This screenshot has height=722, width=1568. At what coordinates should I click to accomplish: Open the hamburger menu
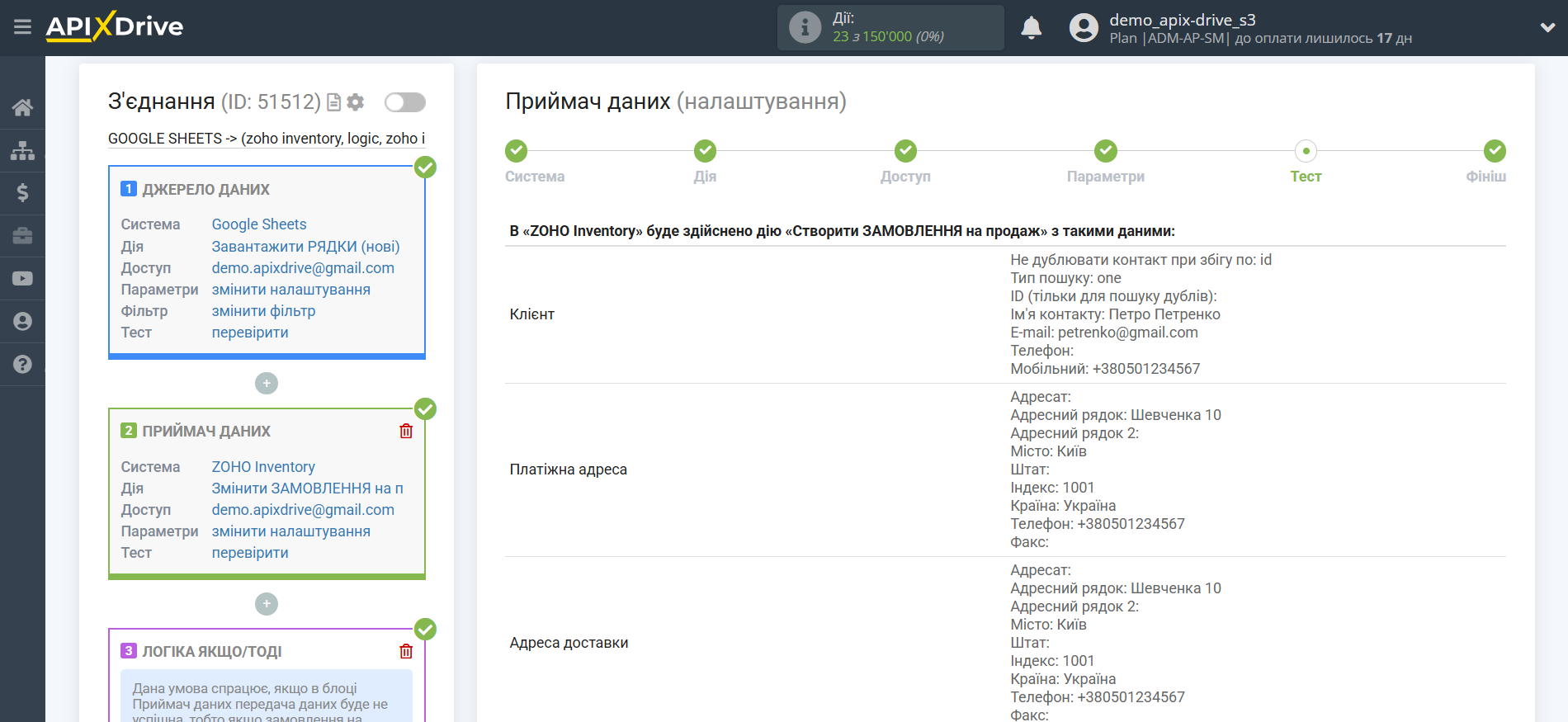point(22,27)
